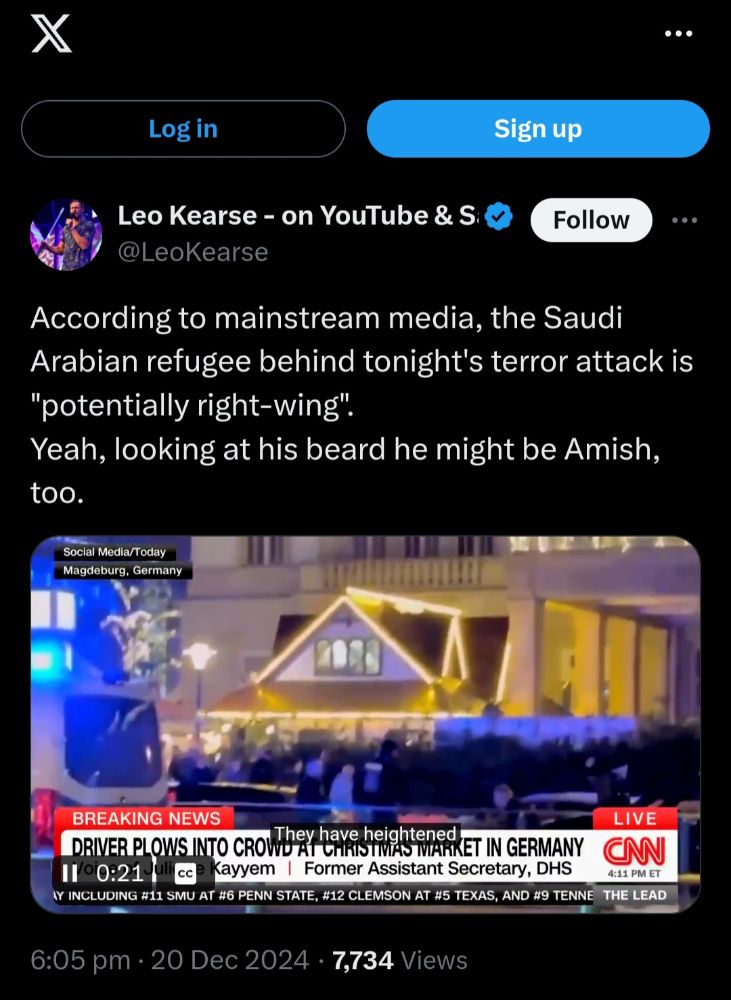The image size is (731, 1000).
Task: Tap the X logo at top
Action: pyautogui.click(x=51, y=34)
